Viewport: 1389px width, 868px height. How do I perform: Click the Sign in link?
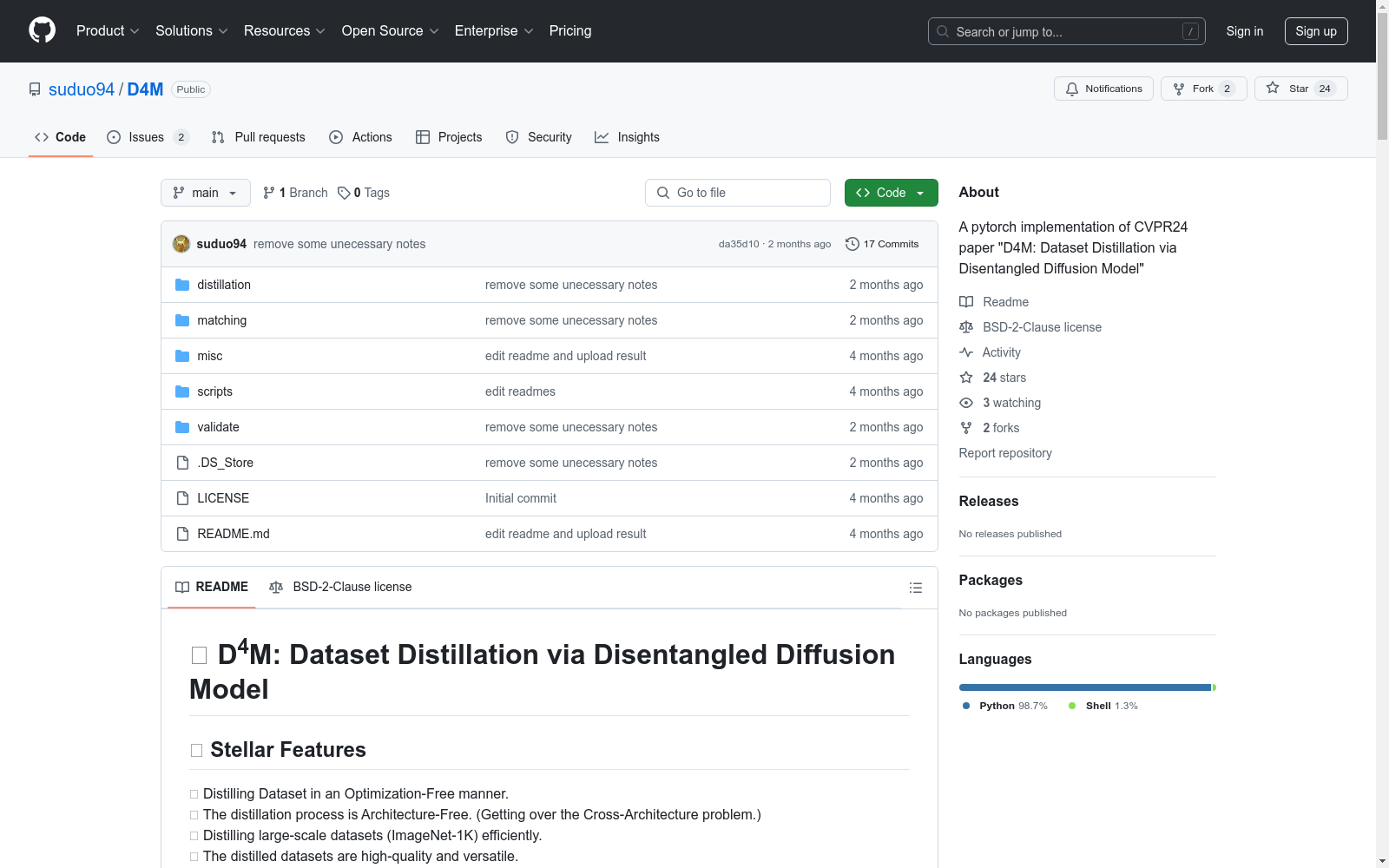1245,31
